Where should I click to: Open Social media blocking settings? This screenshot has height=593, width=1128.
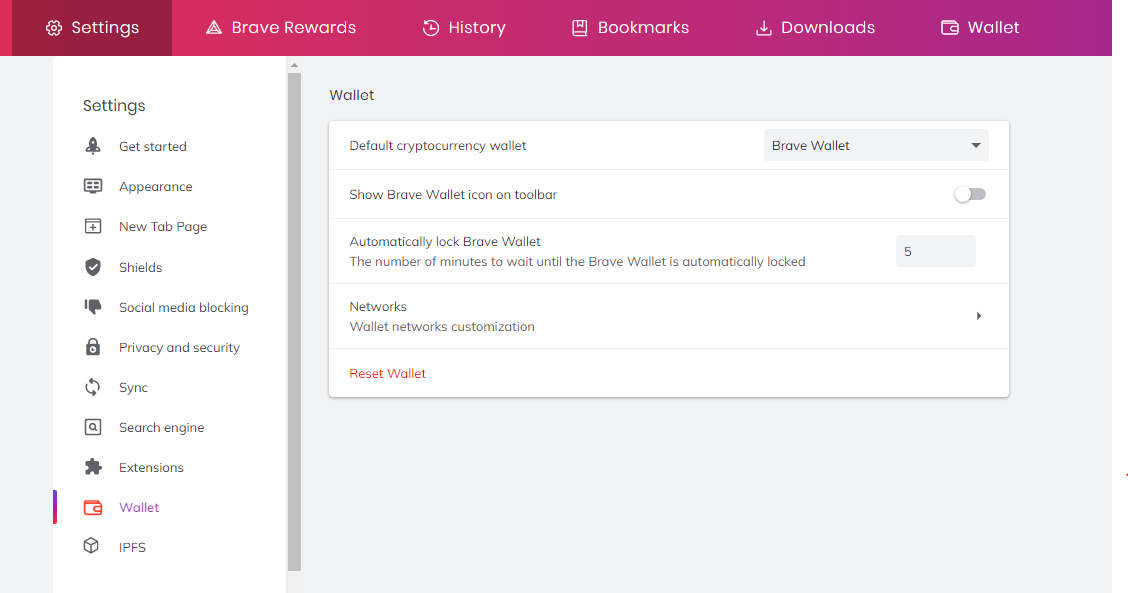[x=183, y=307]
